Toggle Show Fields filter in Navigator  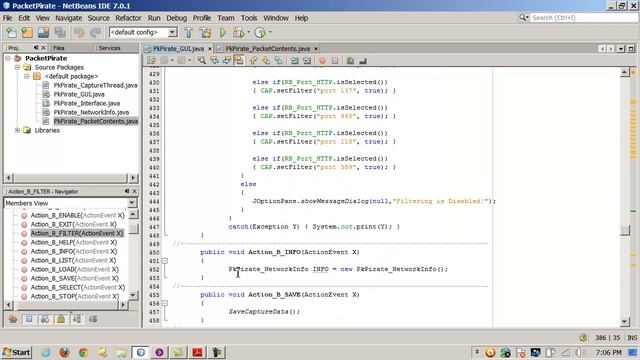pyautogui.click(x=29, y=319)
